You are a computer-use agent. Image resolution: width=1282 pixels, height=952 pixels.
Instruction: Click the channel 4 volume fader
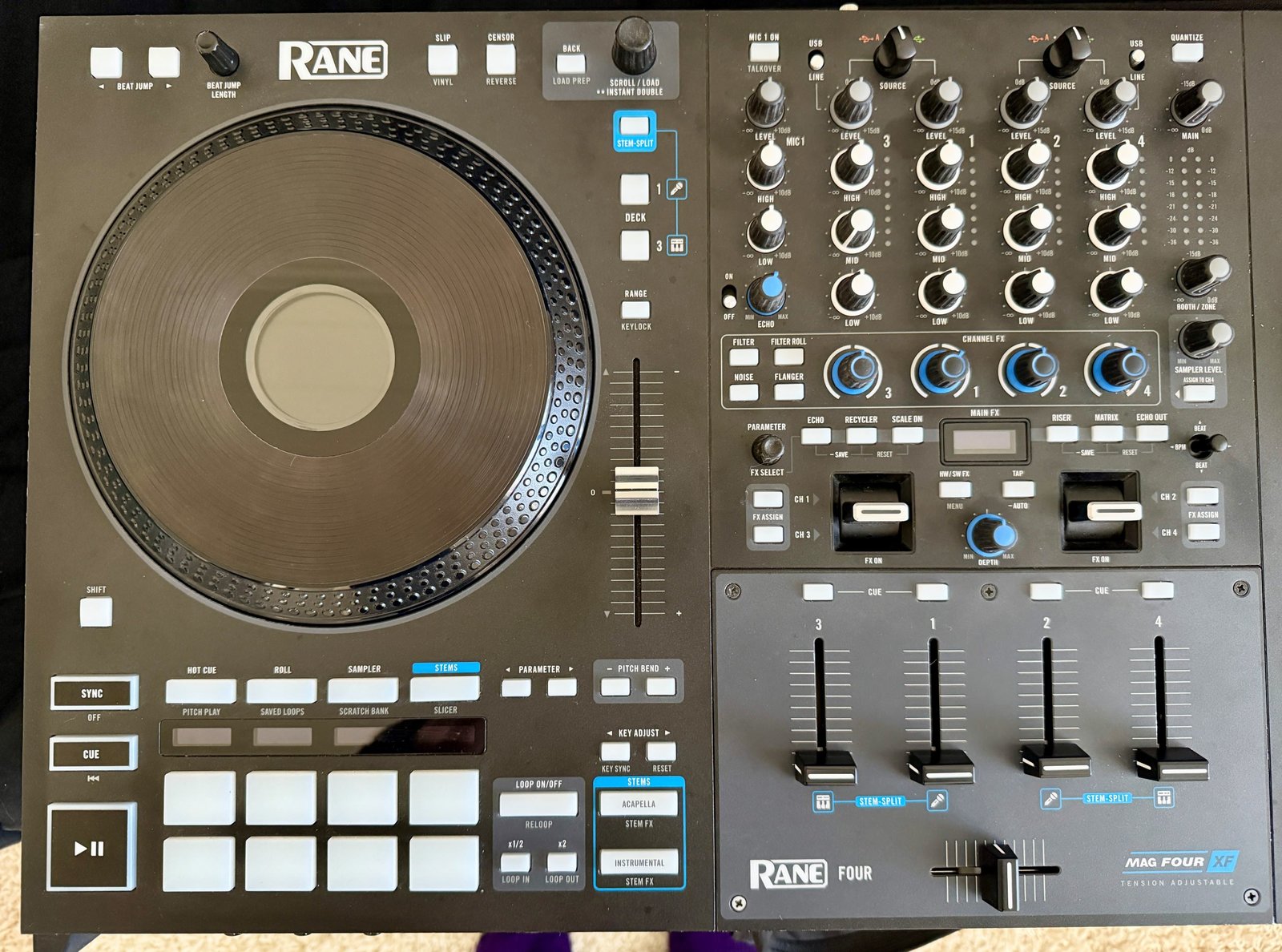(x=1171, y=763)
